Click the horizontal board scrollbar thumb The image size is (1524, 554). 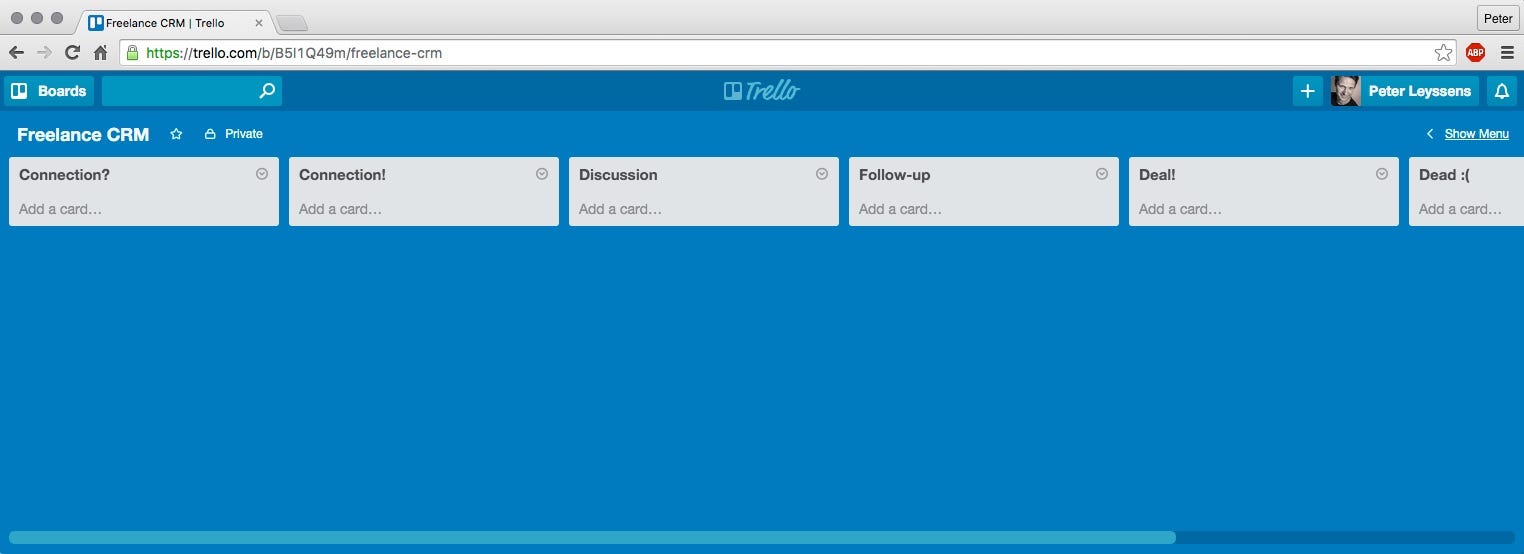tap(592, 537)
